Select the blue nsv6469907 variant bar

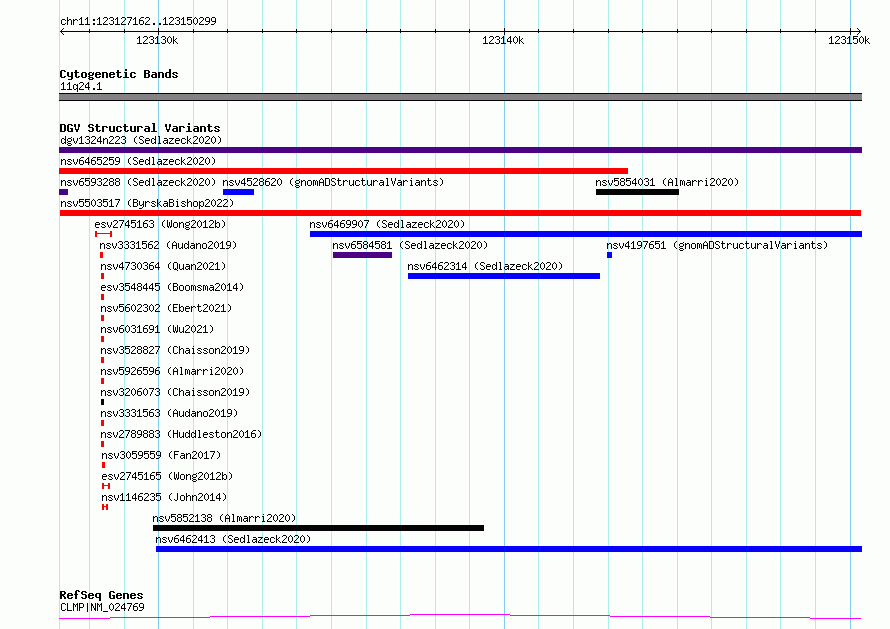(586, 234)
